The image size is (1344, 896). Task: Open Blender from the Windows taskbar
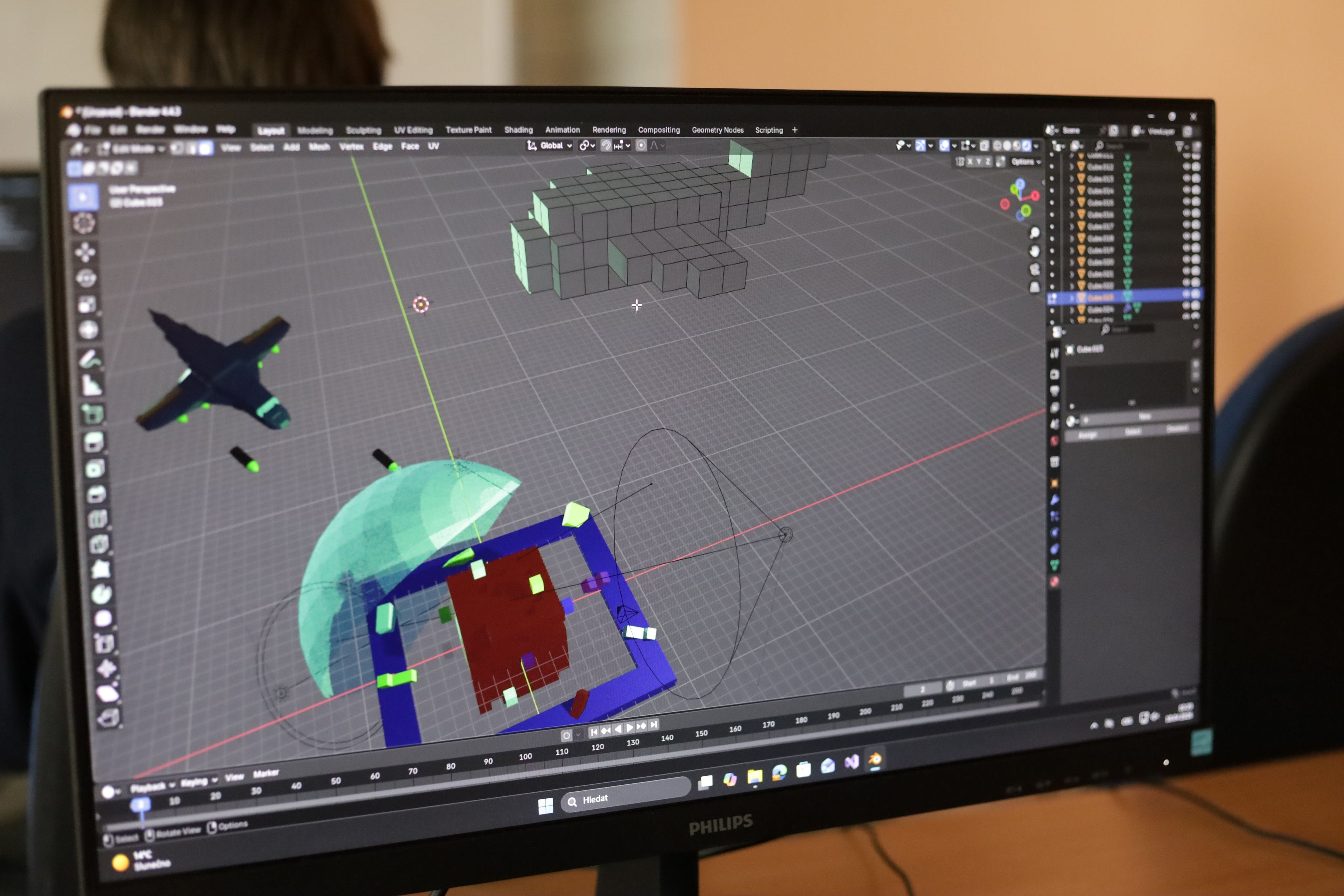pyautogui.click(x=875, y=759)
